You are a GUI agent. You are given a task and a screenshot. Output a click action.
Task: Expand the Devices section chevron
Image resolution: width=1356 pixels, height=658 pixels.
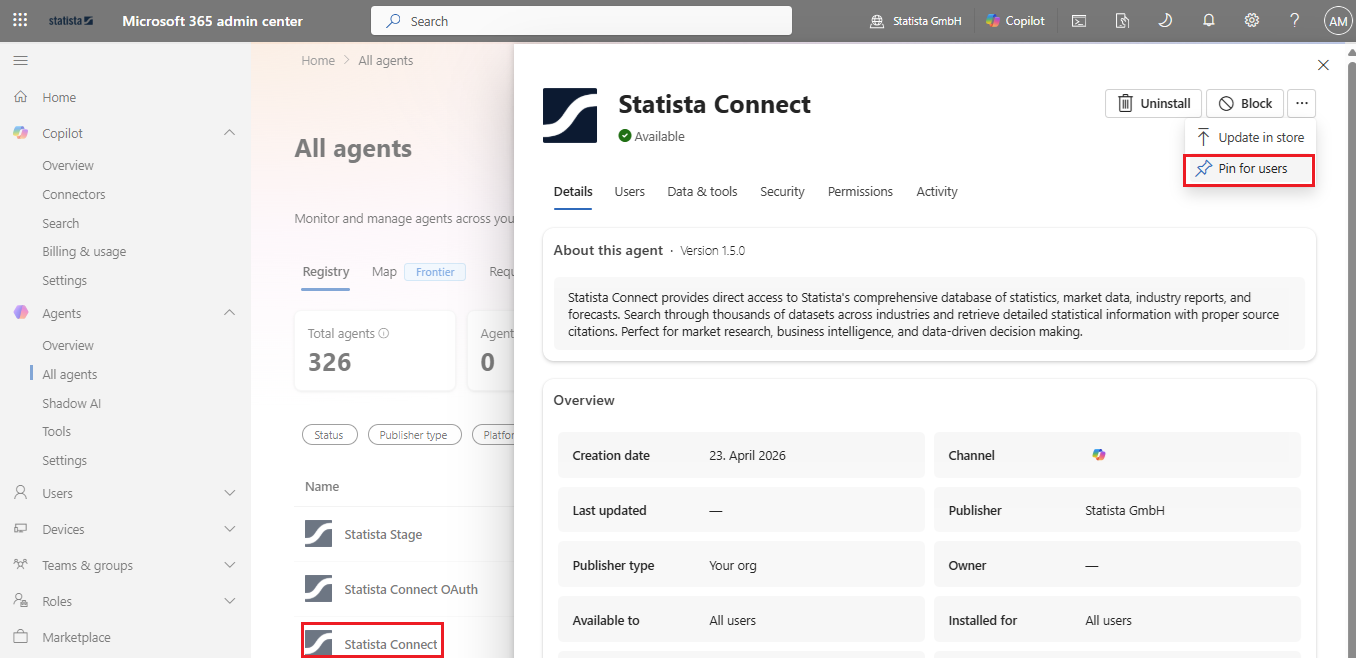point(229,529)
